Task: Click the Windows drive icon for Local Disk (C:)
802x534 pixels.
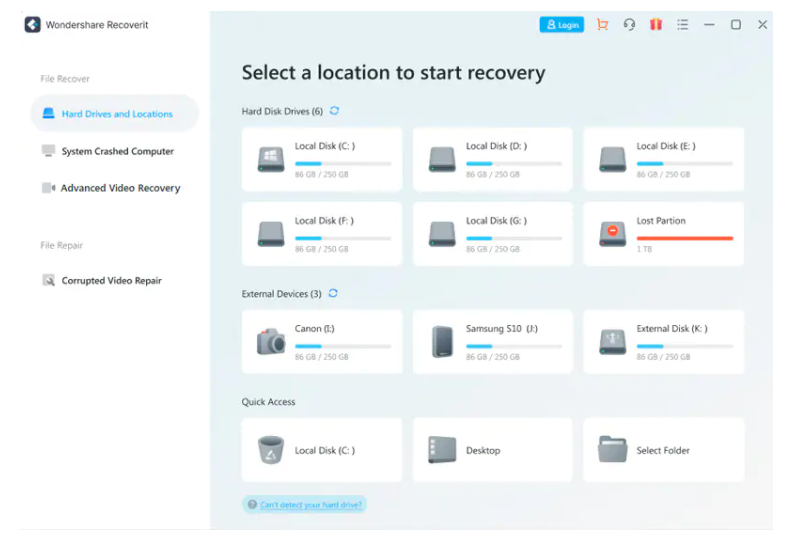Action: point(271,159)
